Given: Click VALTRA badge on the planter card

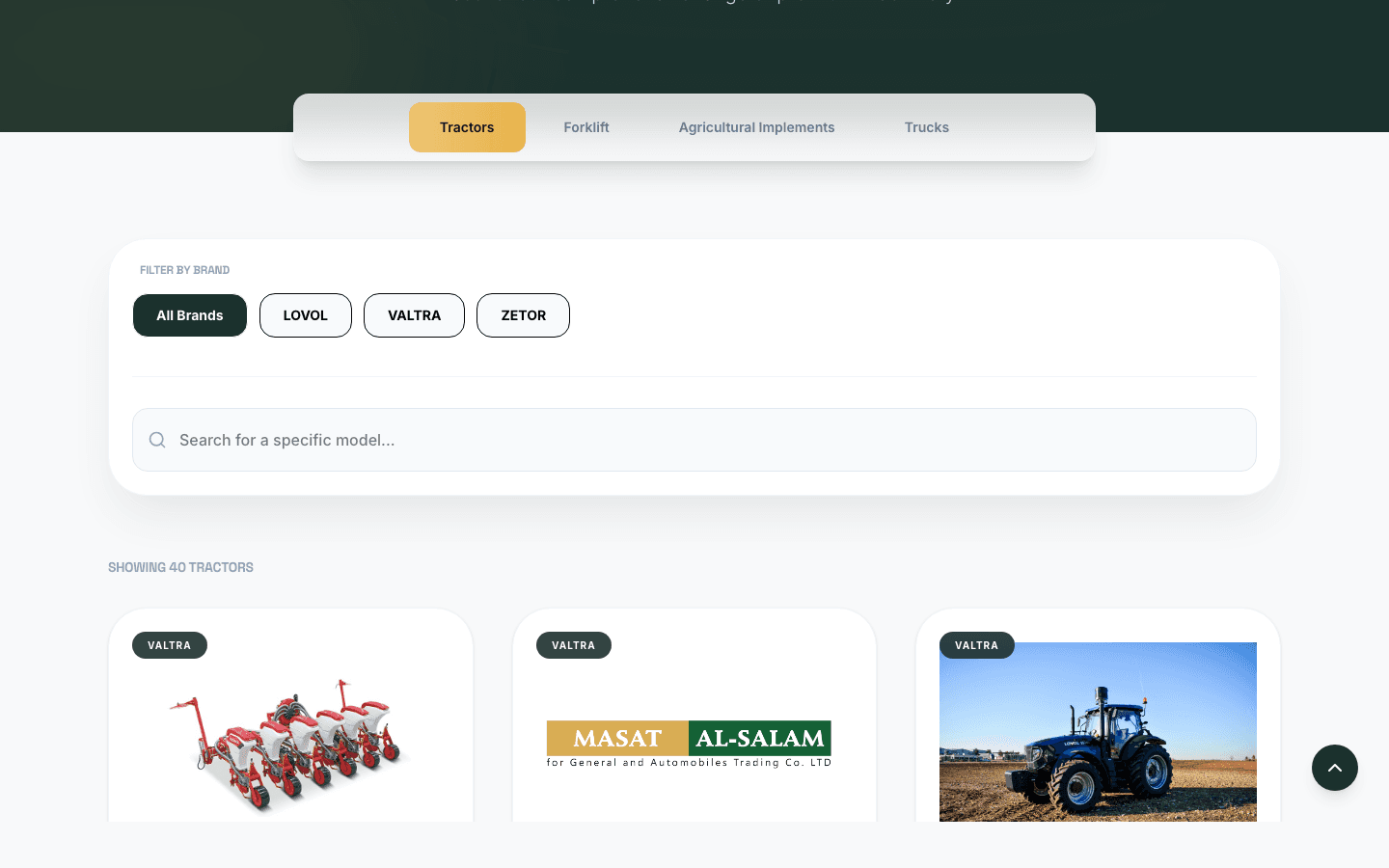Looking at the screenshot, I should click(170, 645).
